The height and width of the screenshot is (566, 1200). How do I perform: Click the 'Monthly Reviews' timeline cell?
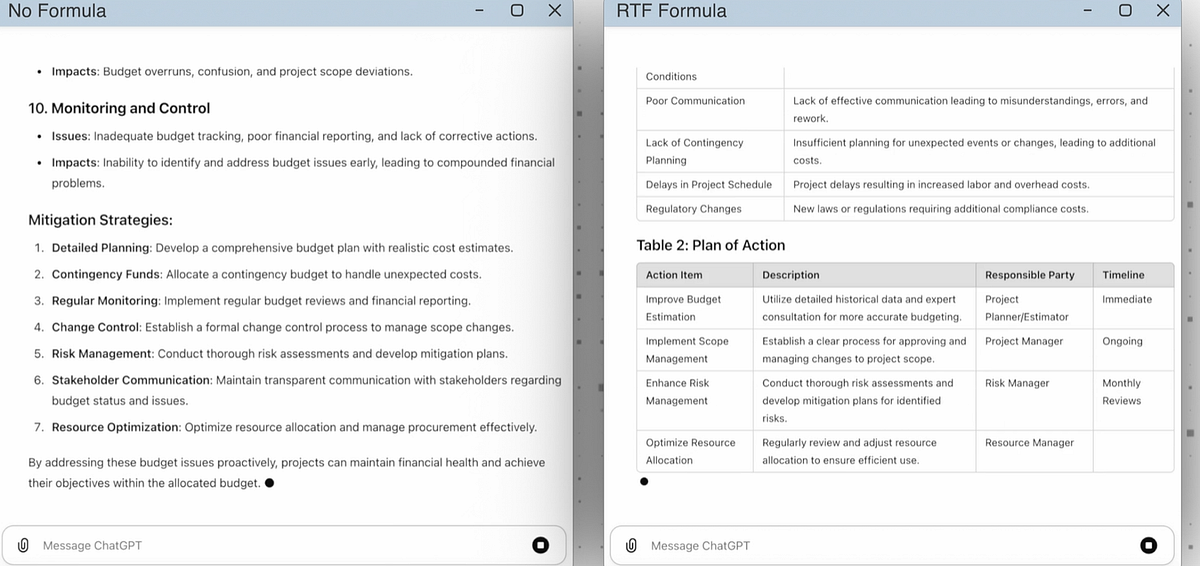coord(1133,401)
